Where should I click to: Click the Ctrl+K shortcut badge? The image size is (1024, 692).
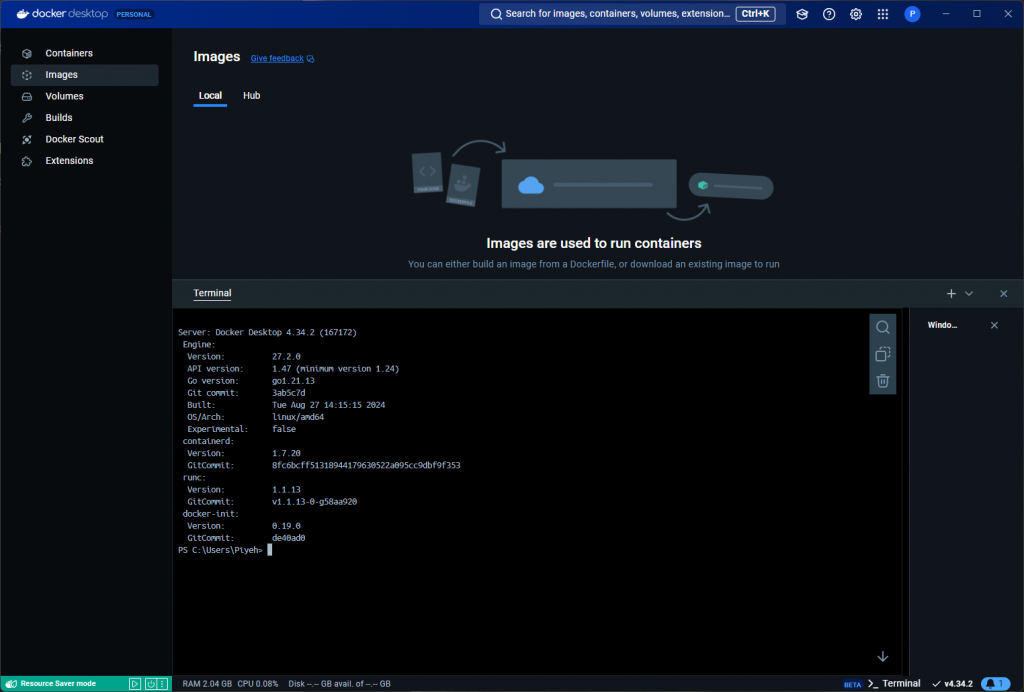(x=756, y=14)
